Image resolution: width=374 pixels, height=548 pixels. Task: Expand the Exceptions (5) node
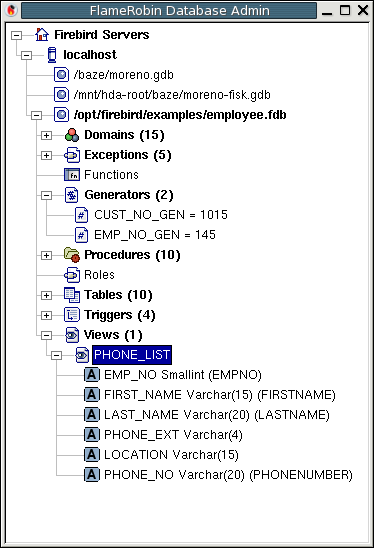pos(46,155)
